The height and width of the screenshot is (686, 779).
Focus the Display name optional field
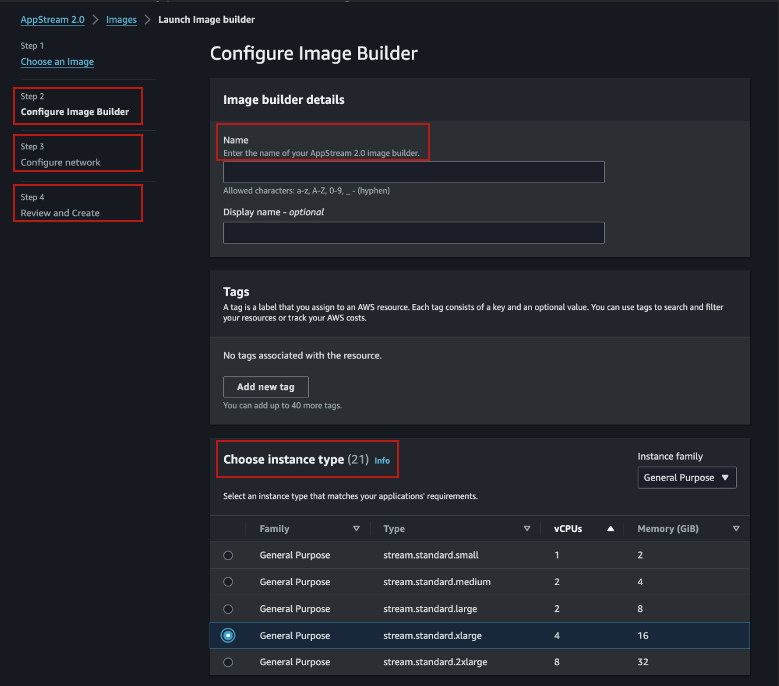click(x=413, y=233)
